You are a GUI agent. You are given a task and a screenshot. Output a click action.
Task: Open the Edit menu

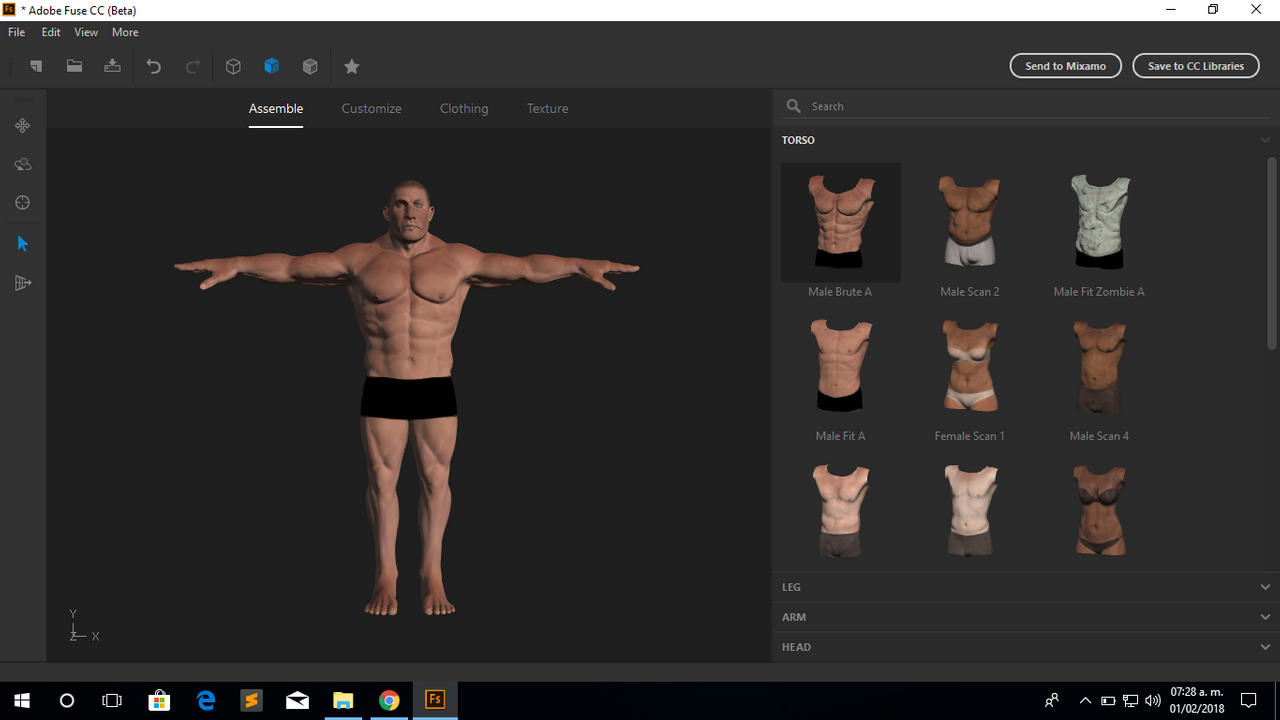click(51, 32)
